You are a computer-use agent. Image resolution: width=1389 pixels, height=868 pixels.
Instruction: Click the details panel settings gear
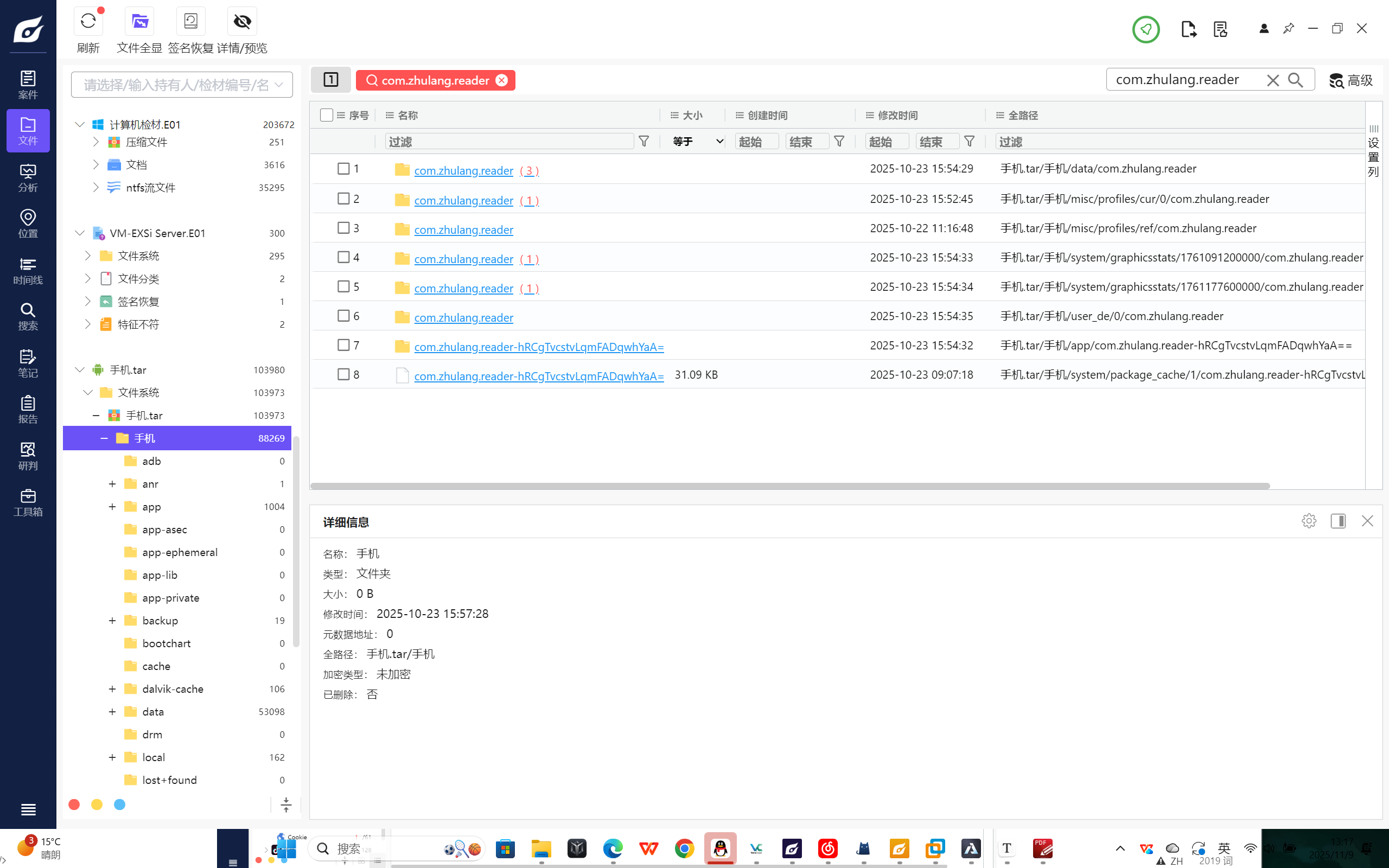pos(1309,521)
